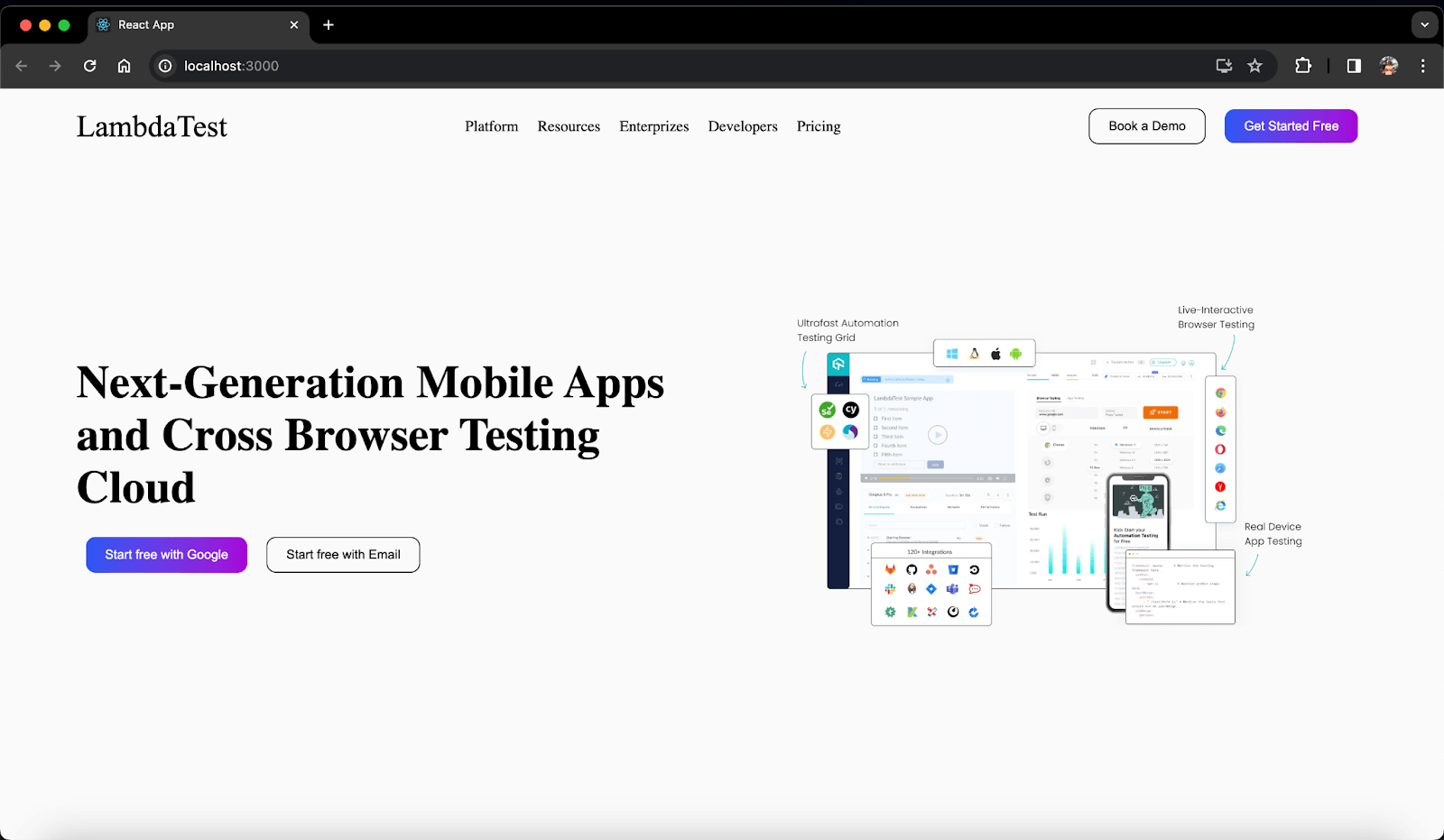Click the Selenium icon in the frameworks card
The width and height of the screenshot is (1444, 840).
coord(827,411)
